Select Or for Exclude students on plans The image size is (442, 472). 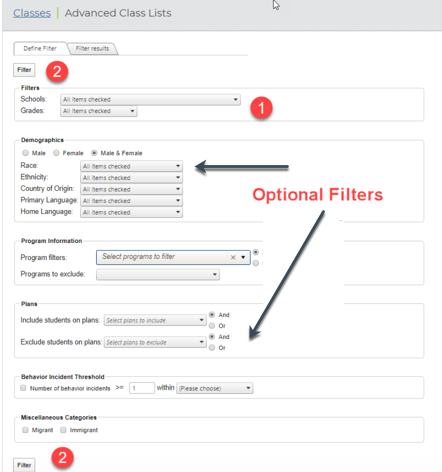pos(212,348)
